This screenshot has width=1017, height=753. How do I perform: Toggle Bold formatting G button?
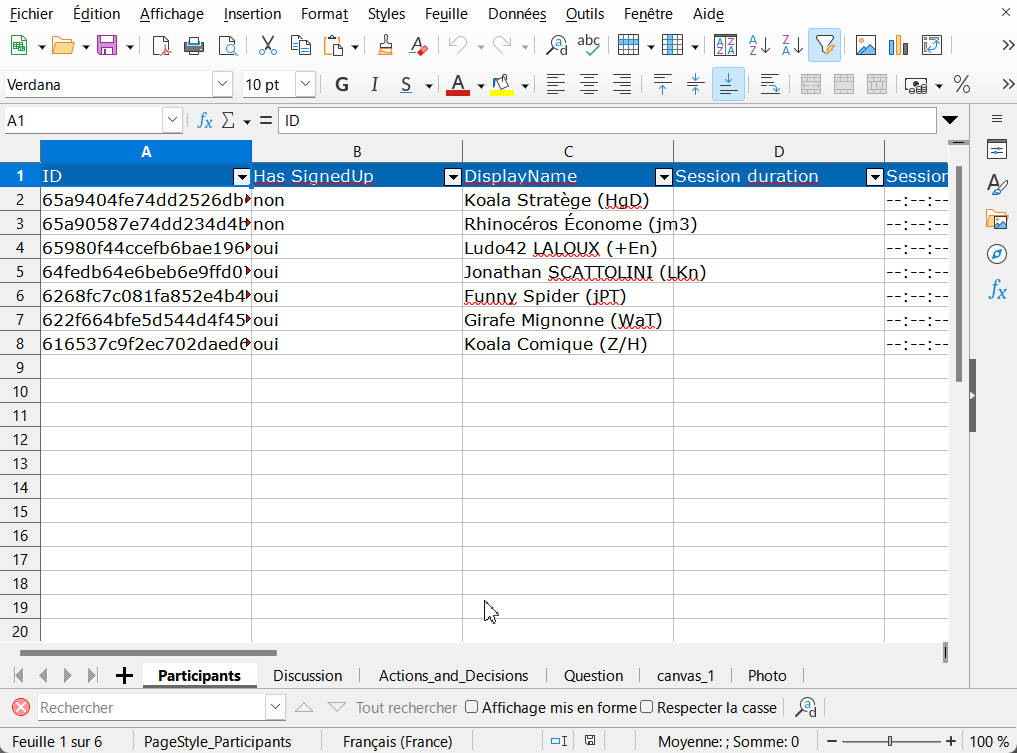pyautogui.click(x=342, y=84)
